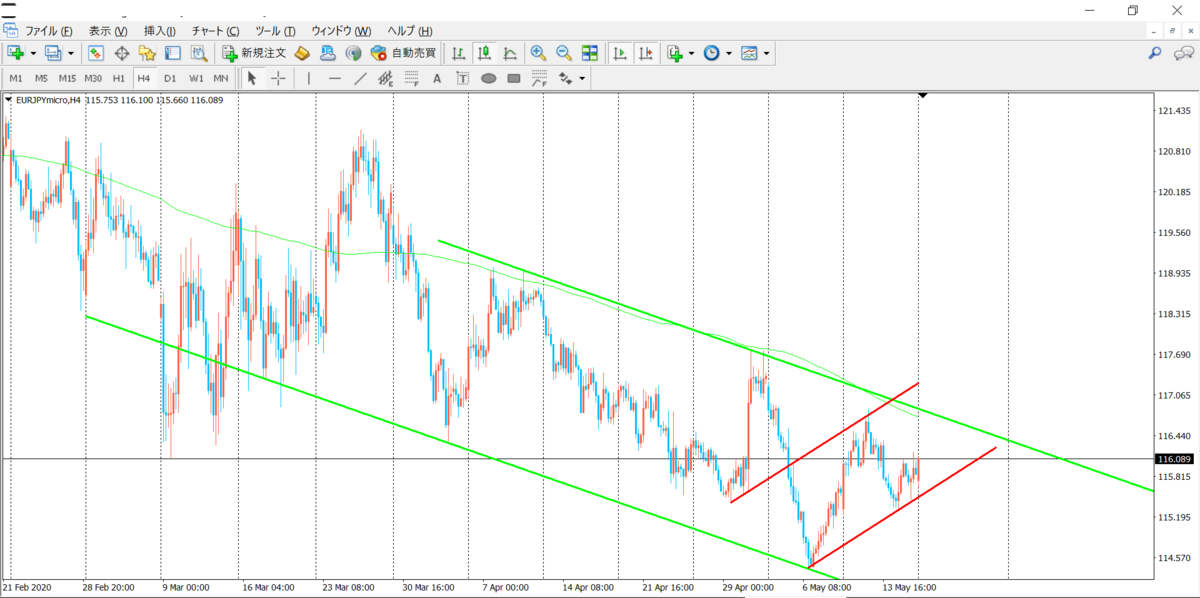This screenshot has width=1200, height=598.
Task: Open the indicators list dropdown arrow
Action: coord(691,53)
